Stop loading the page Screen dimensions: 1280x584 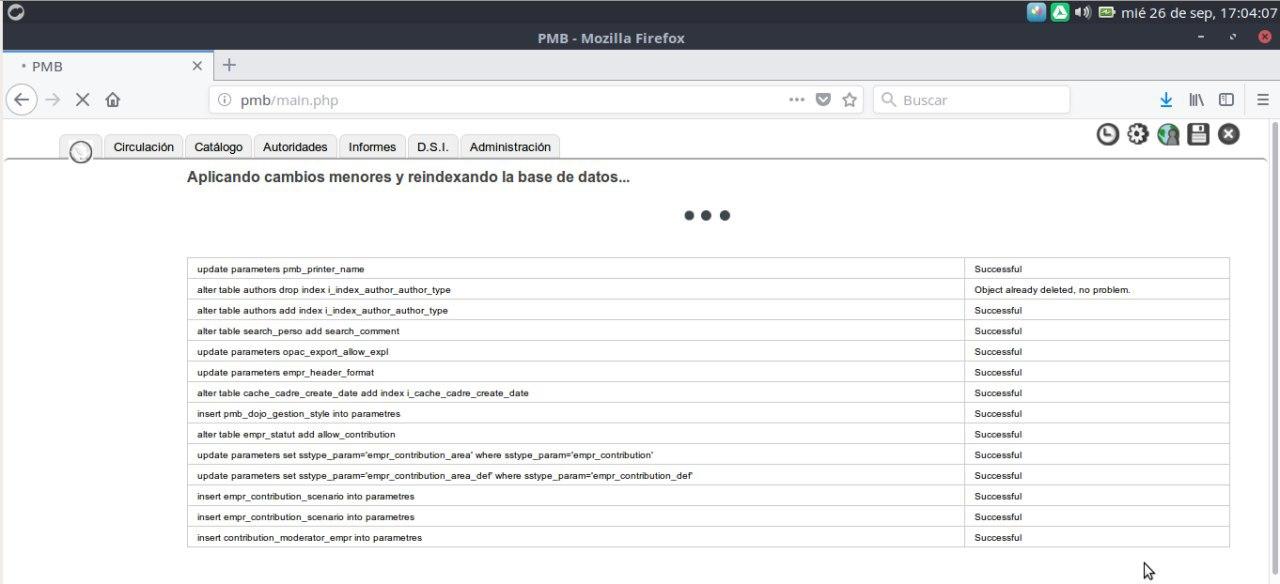(x=83, y=100)
